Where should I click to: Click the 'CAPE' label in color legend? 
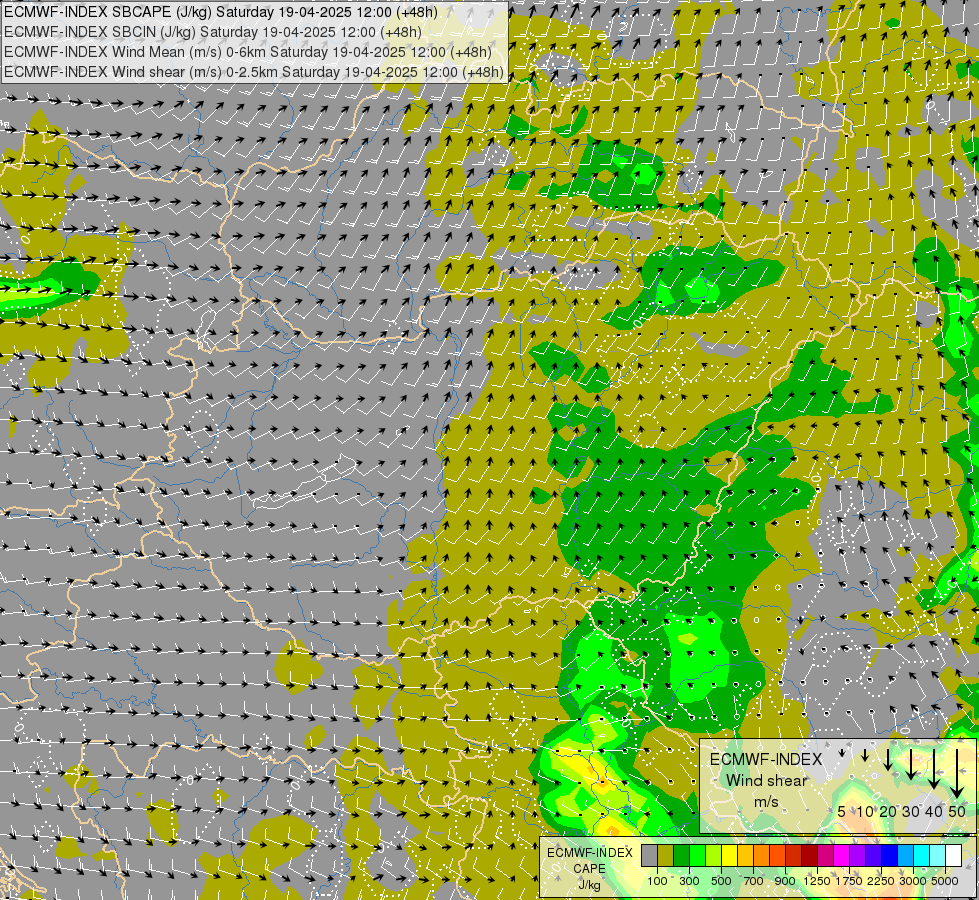coord(589,869)
